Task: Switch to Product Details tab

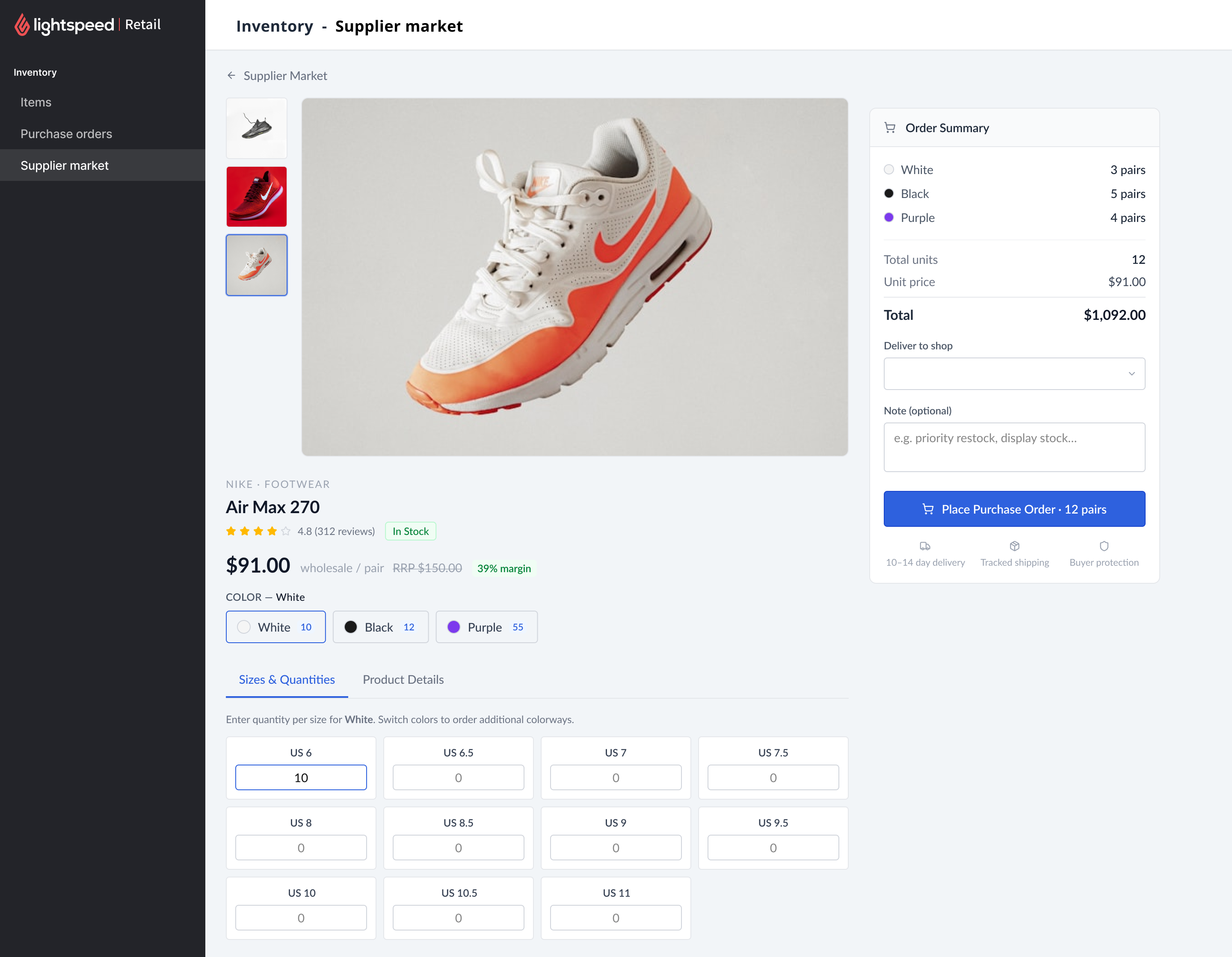Action: click(403, 679)
